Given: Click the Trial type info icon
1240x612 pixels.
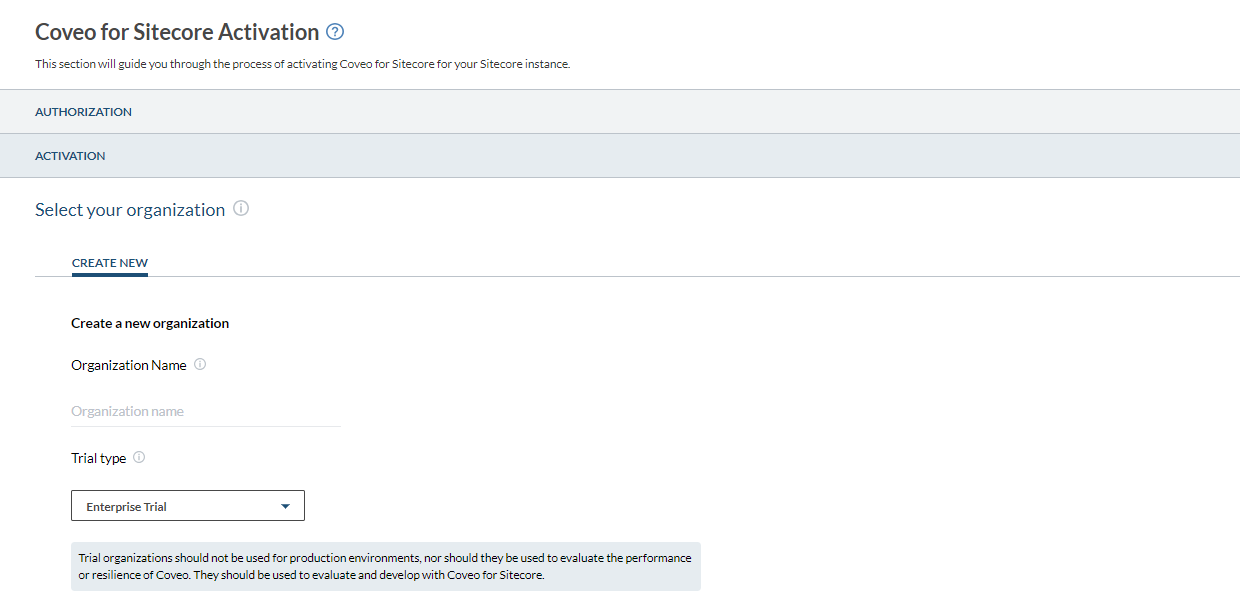Looking at the screenshot, I should coord(139,457).
